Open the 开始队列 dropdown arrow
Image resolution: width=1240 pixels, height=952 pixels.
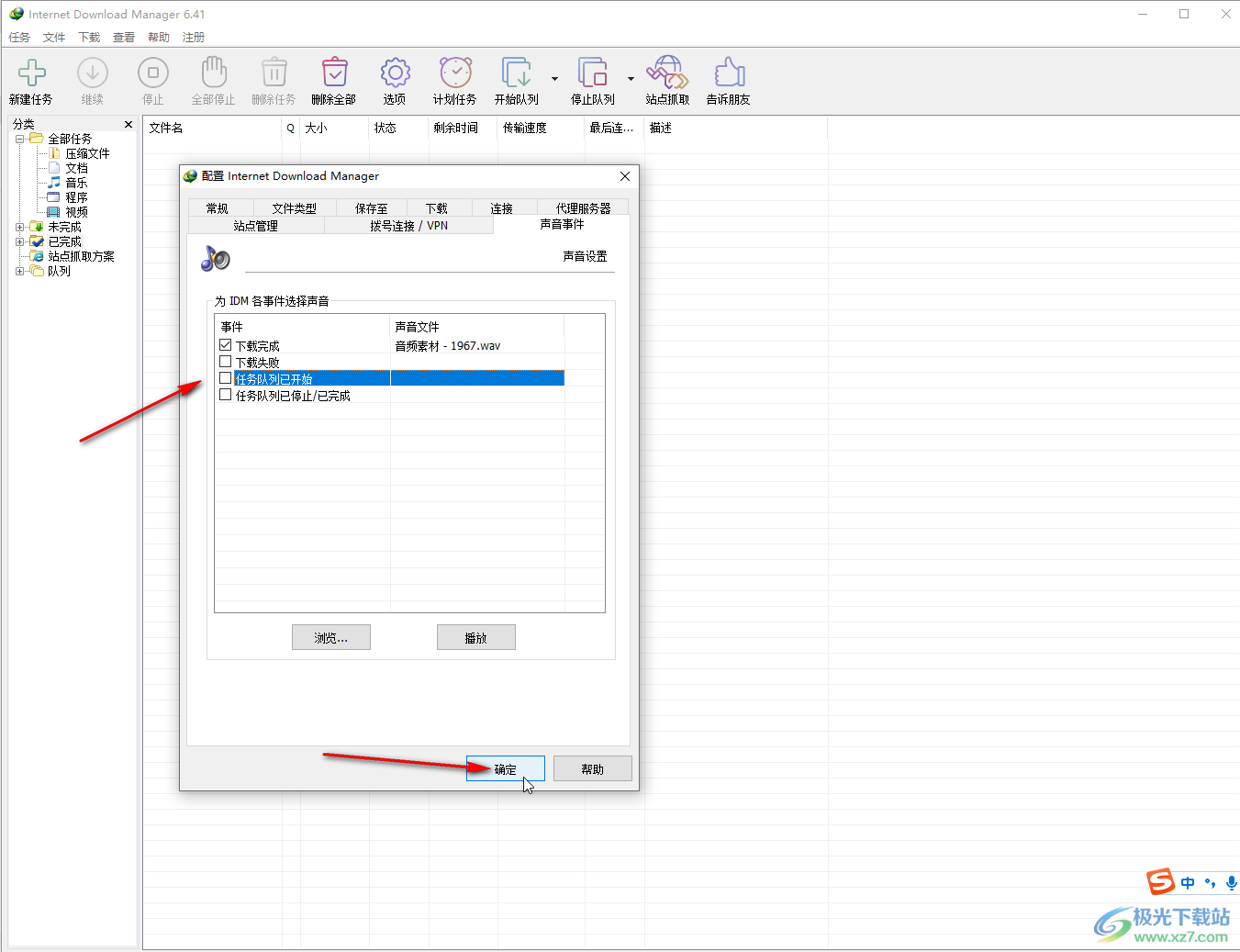click(554, 79)
